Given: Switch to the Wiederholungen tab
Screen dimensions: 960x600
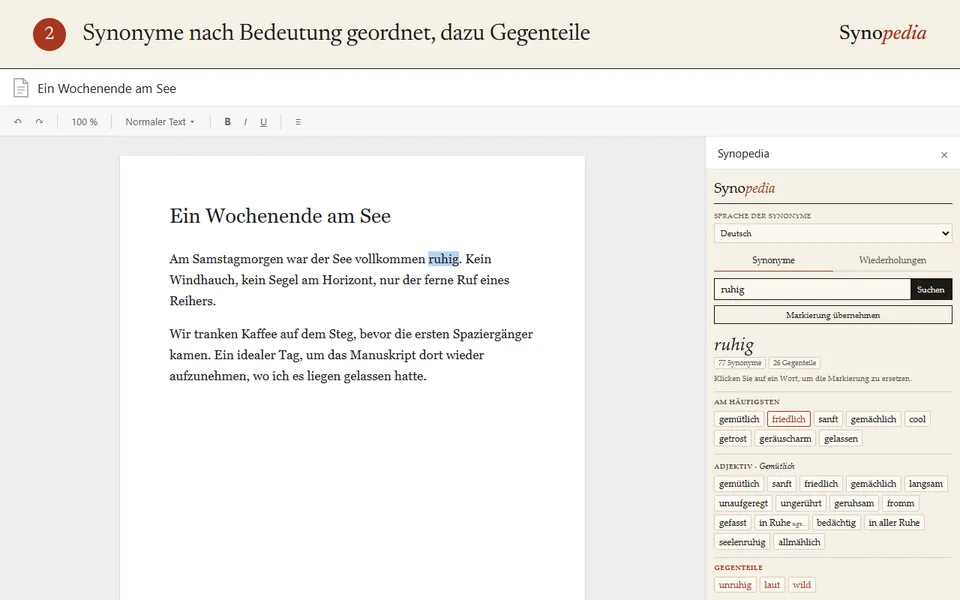Looking at the screenshot, I should click(x=892, y=260).
